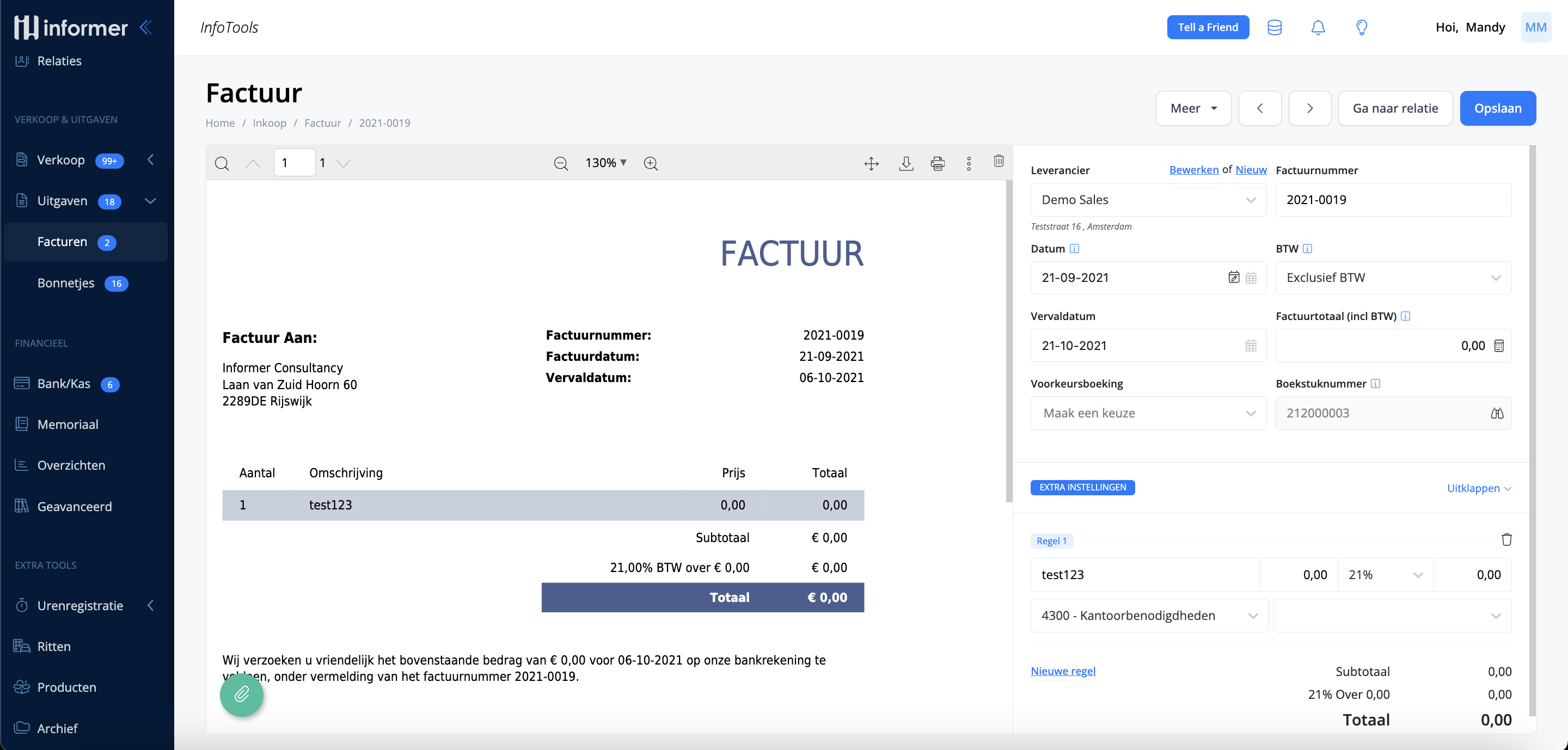Delete Regel 1 line with trash icon
1568x750 pixels.
(1506, 539)
